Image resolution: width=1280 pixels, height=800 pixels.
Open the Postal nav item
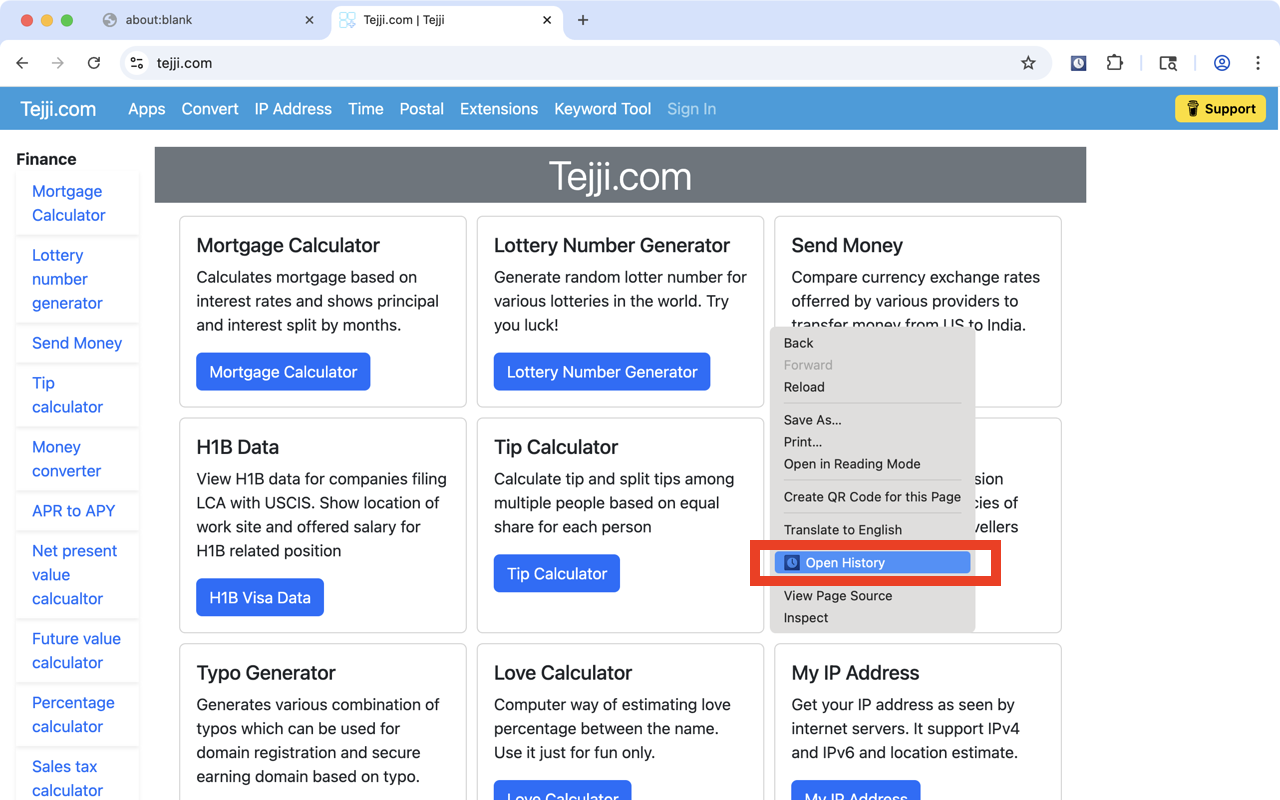point(422,109)
